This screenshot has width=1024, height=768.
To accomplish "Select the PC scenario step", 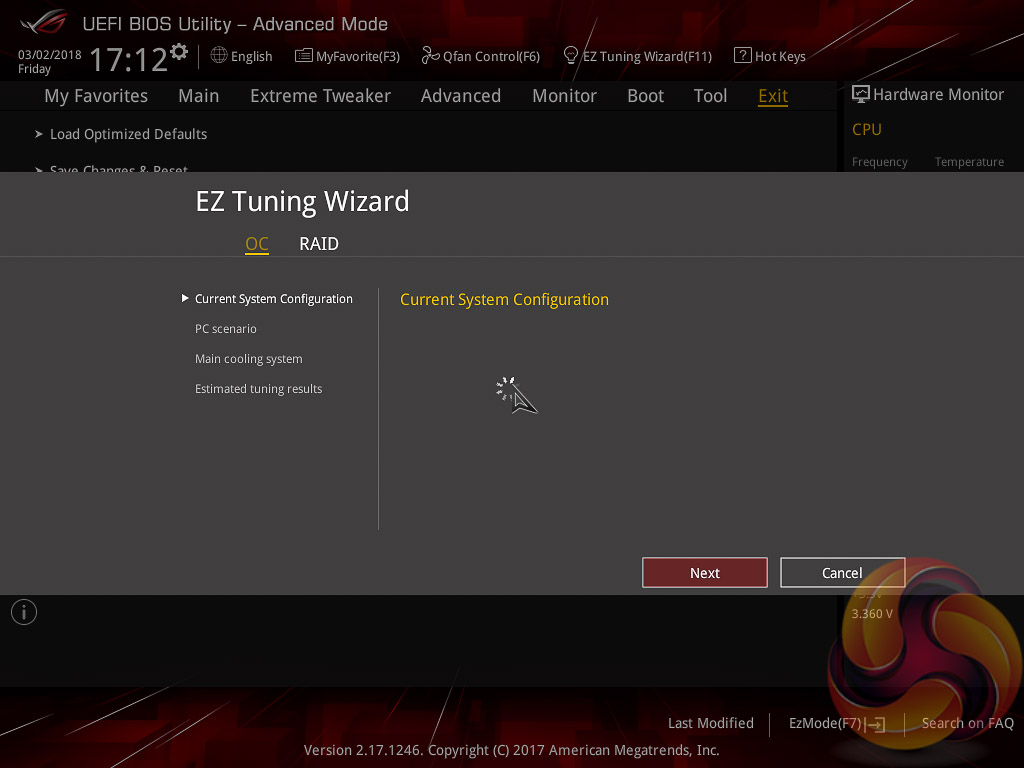I will pos(226,328).
